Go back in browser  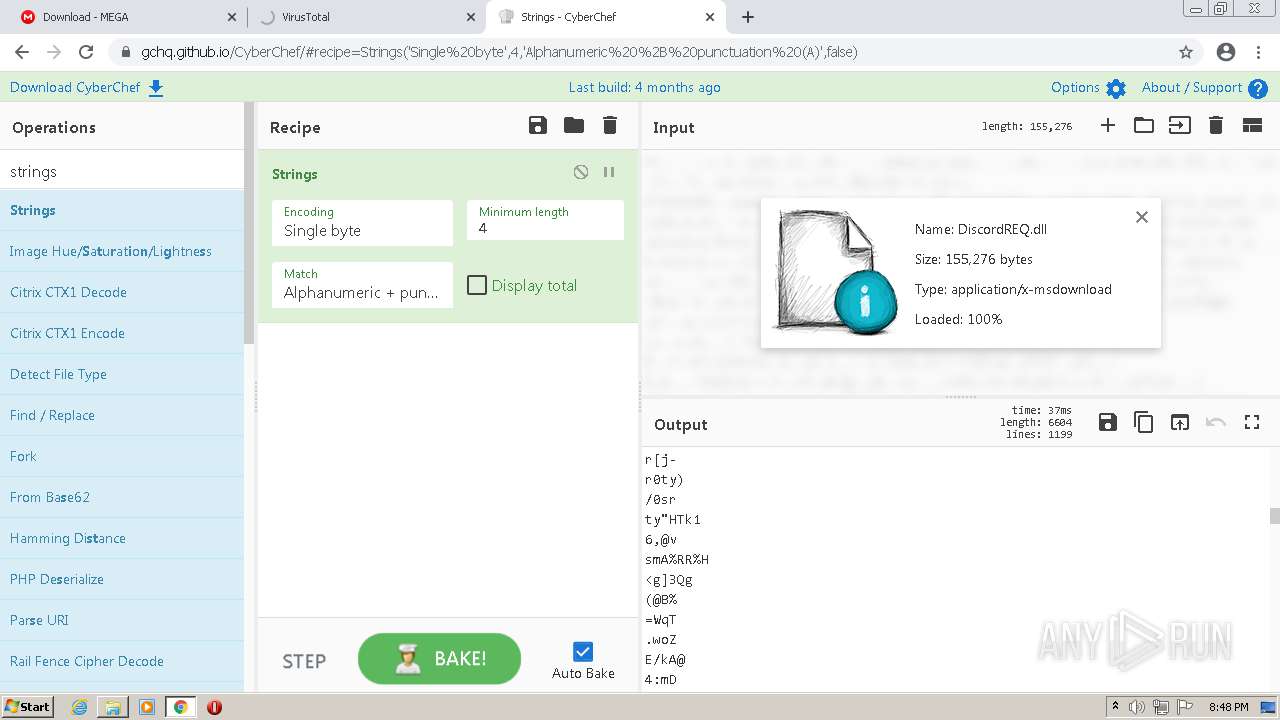point(22,52)
